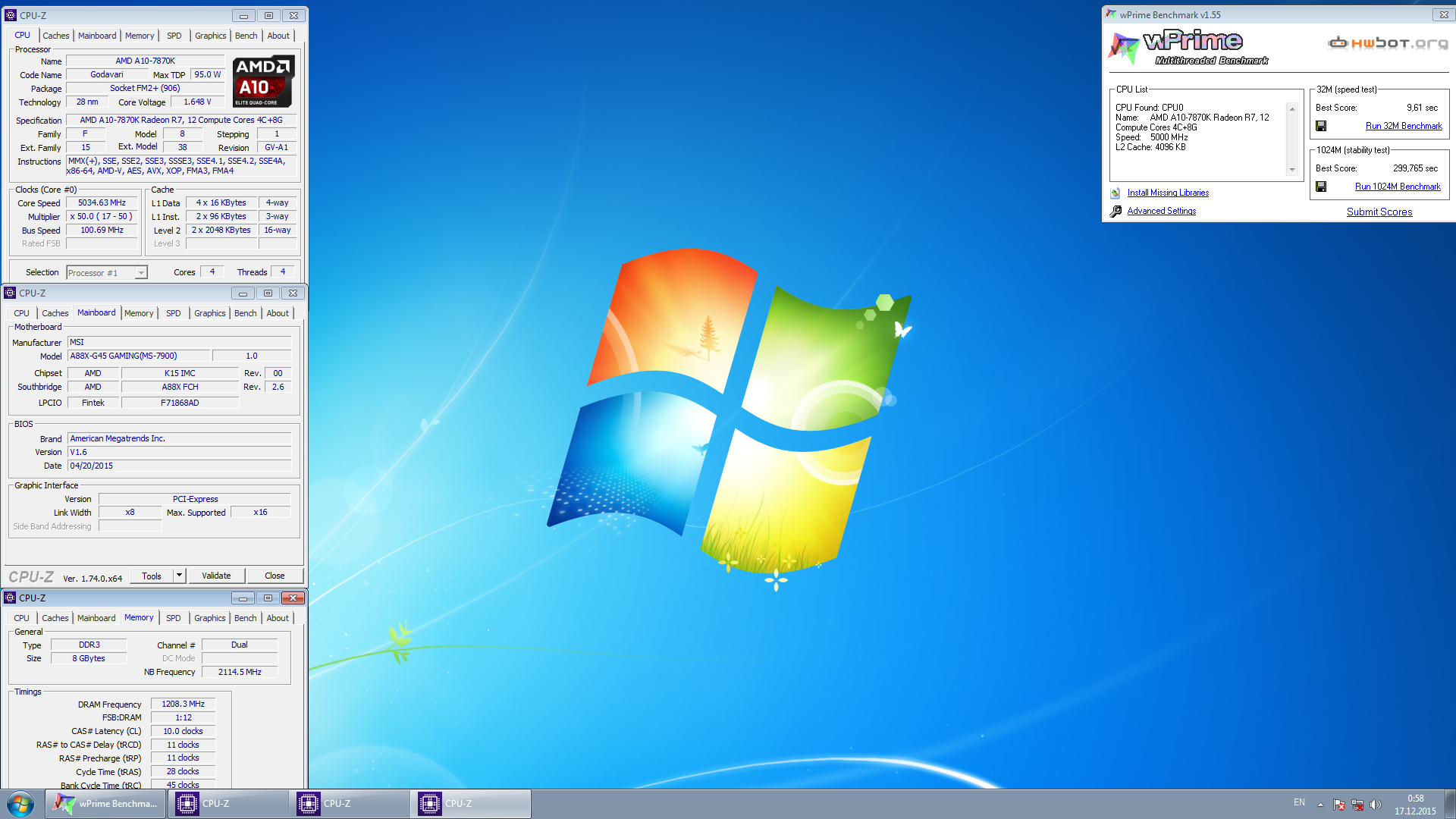This screenshot has height=819, width=1456.
Task: Click the wPrime logo icon
Action: [x=1124, y=48]
